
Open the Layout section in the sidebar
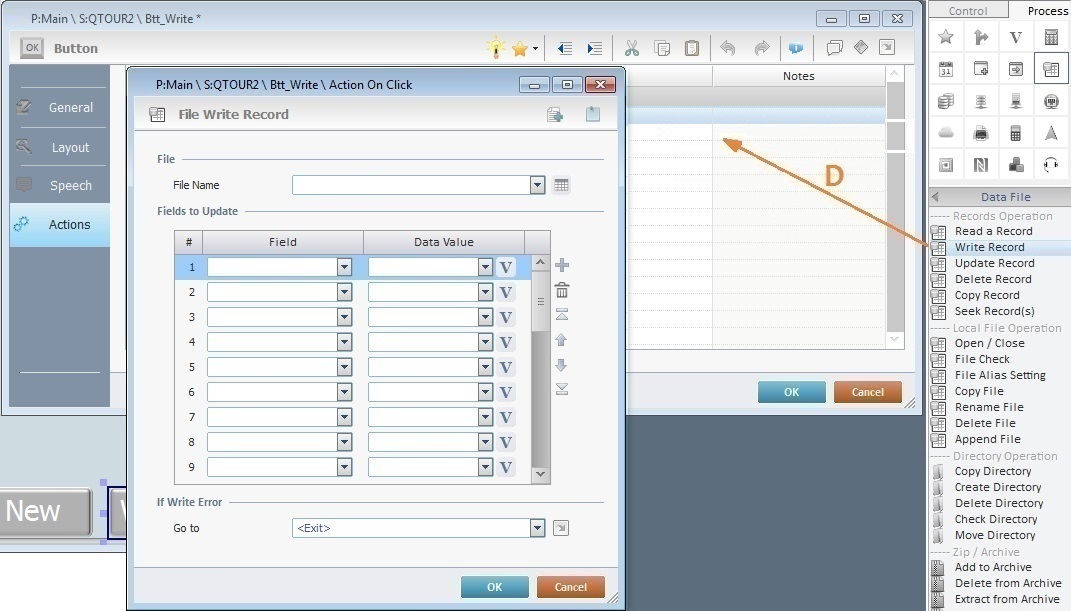coord(70,147)
